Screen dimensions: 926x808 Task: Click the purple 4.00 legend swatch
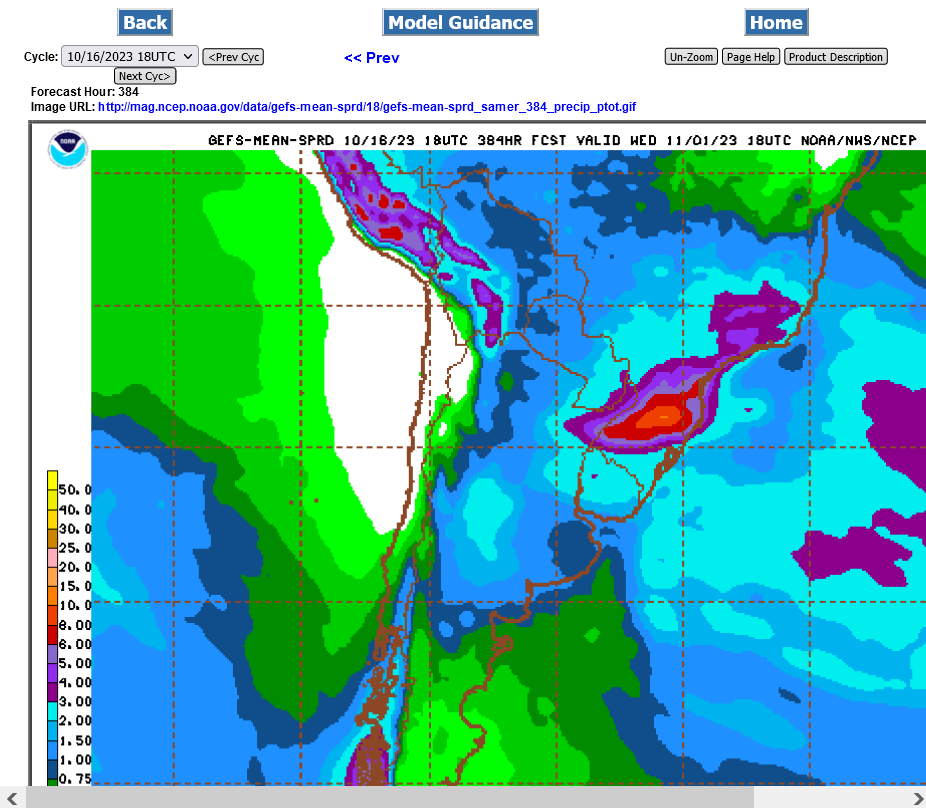(53, 673)
